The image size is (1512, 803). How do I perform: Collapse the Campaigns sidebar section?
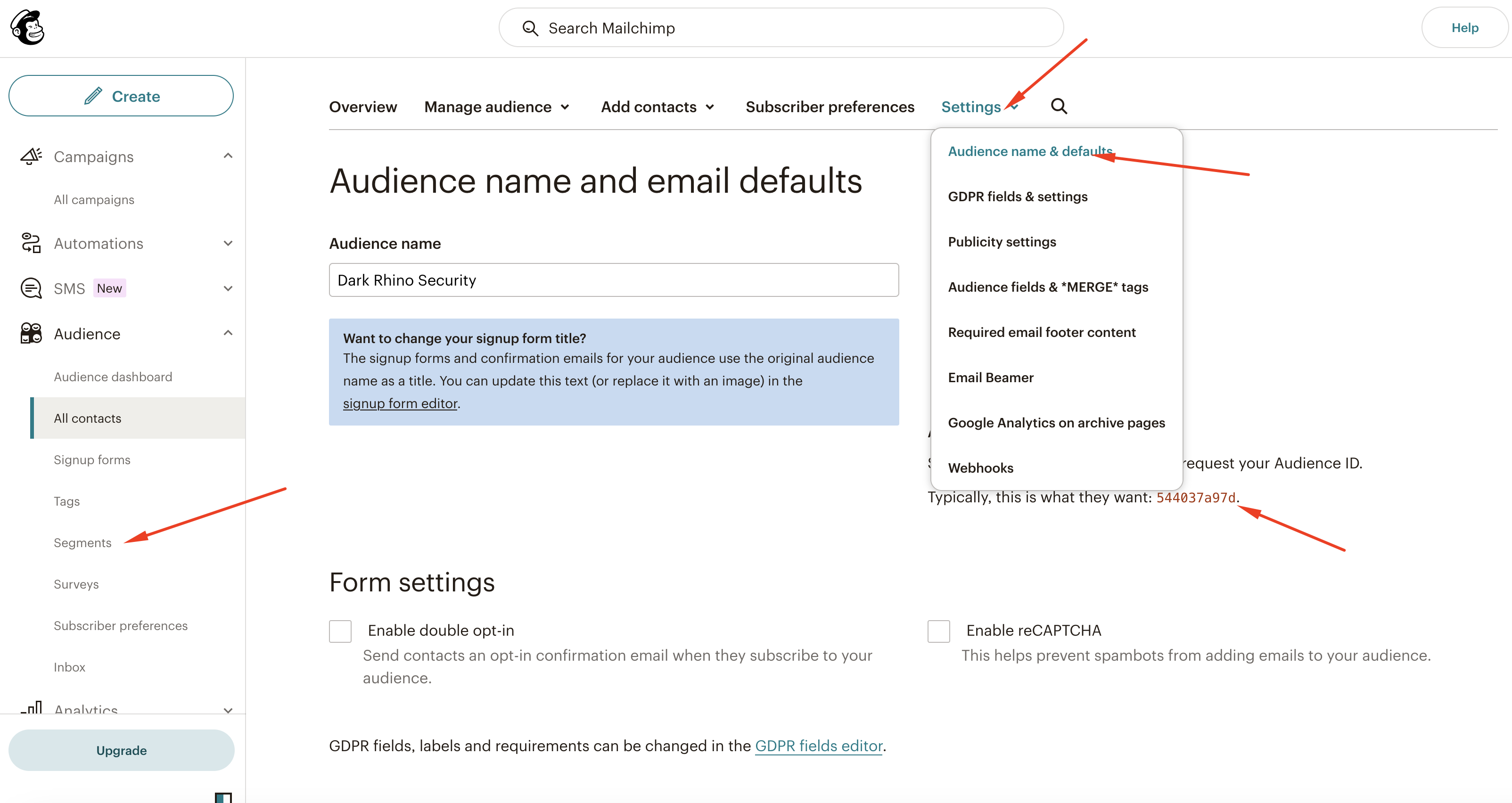228,156
